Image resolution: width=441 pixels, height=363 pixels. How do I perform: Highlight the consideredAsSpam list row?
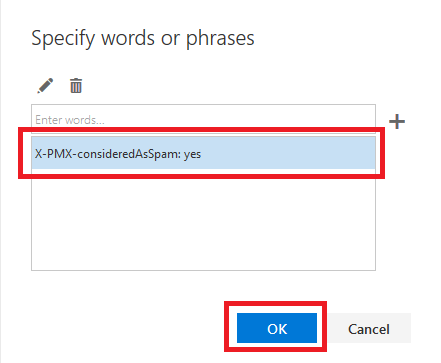click(203, 154)
